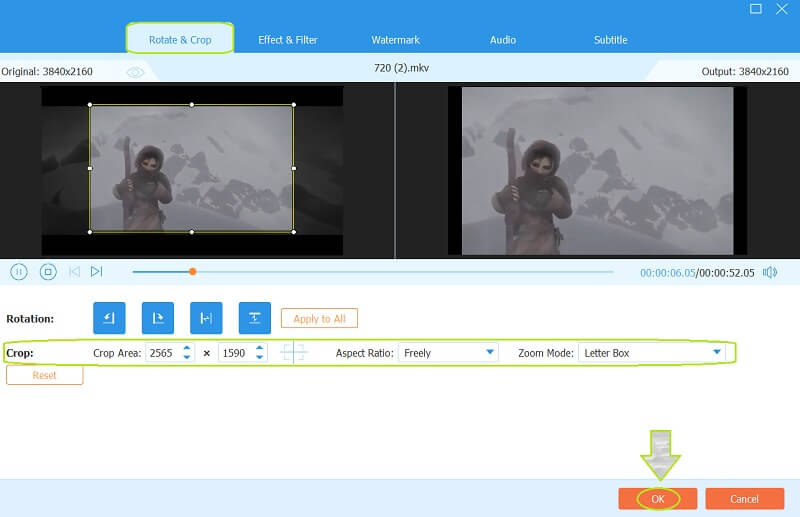Click the left-middle crop handle
Viewport: 800px width, 517px height.
pos(90,168)
